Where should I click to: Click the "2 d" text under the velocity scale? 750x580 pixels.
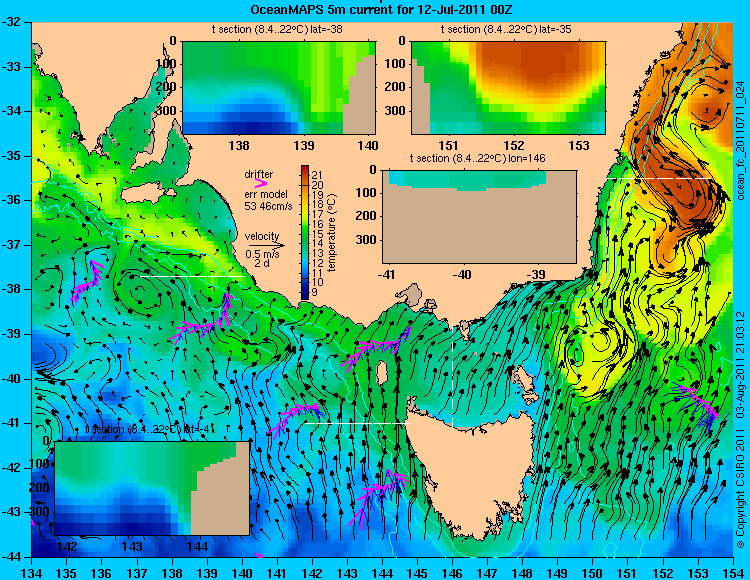click(x=261, y=263)
